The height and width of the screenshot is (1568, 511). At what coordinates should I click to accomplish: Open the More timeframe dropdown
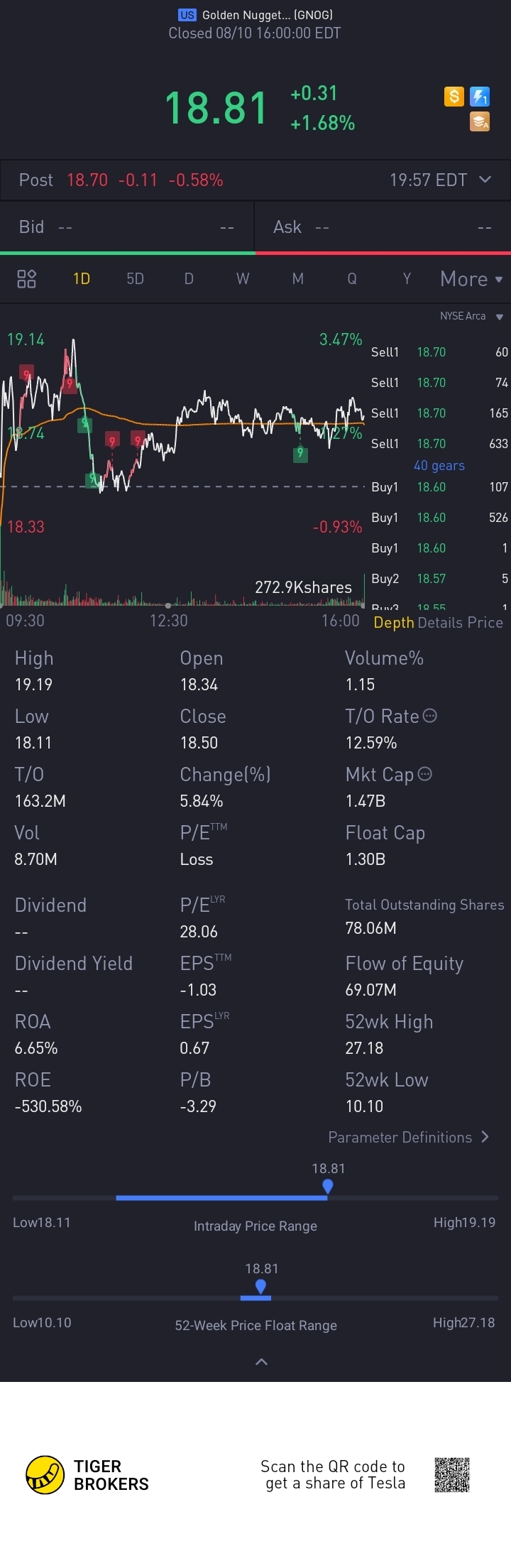(471, 279)
